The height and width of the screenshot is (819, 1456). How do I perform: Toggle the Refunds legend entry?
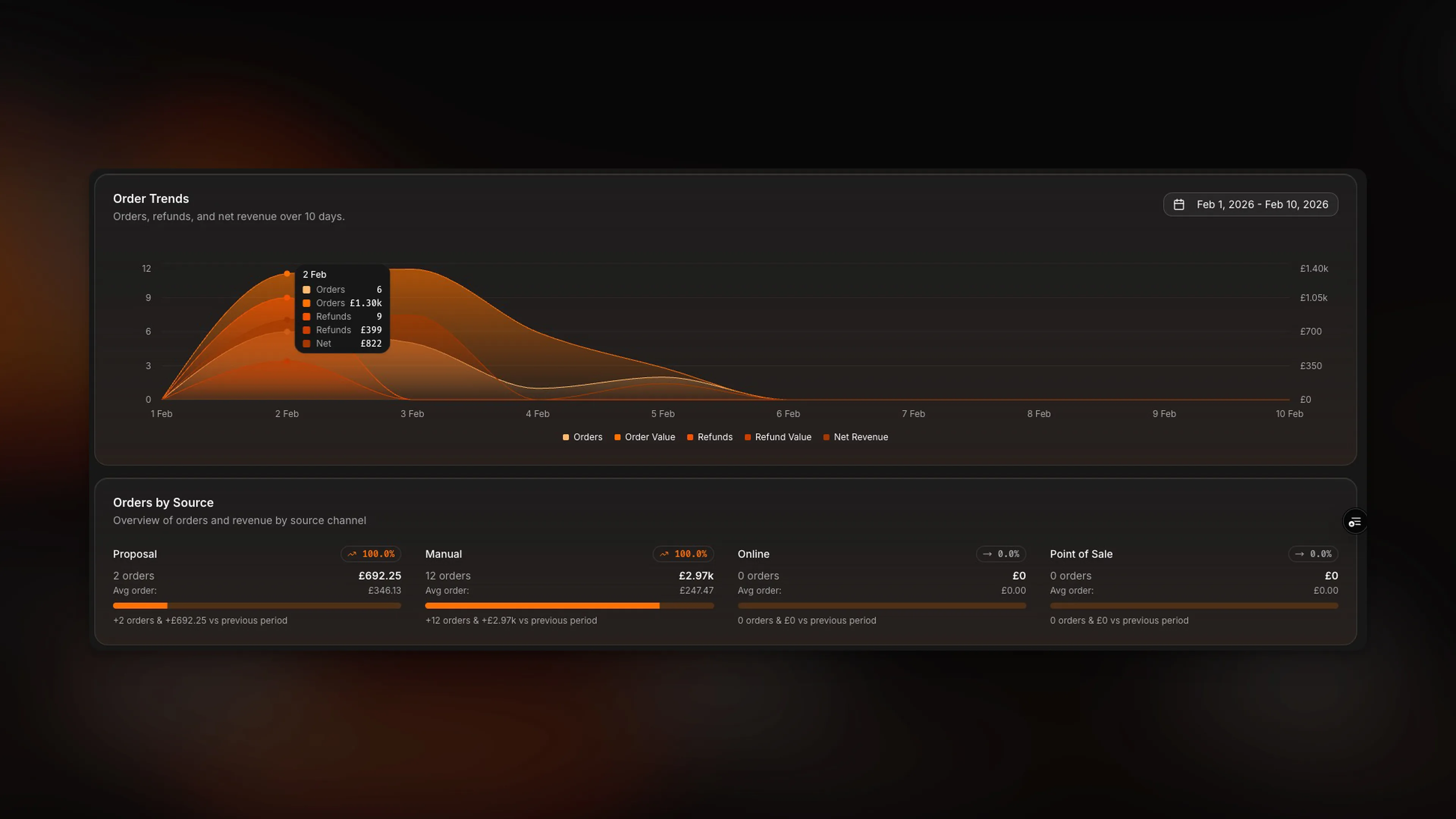[x=709, y=437]
